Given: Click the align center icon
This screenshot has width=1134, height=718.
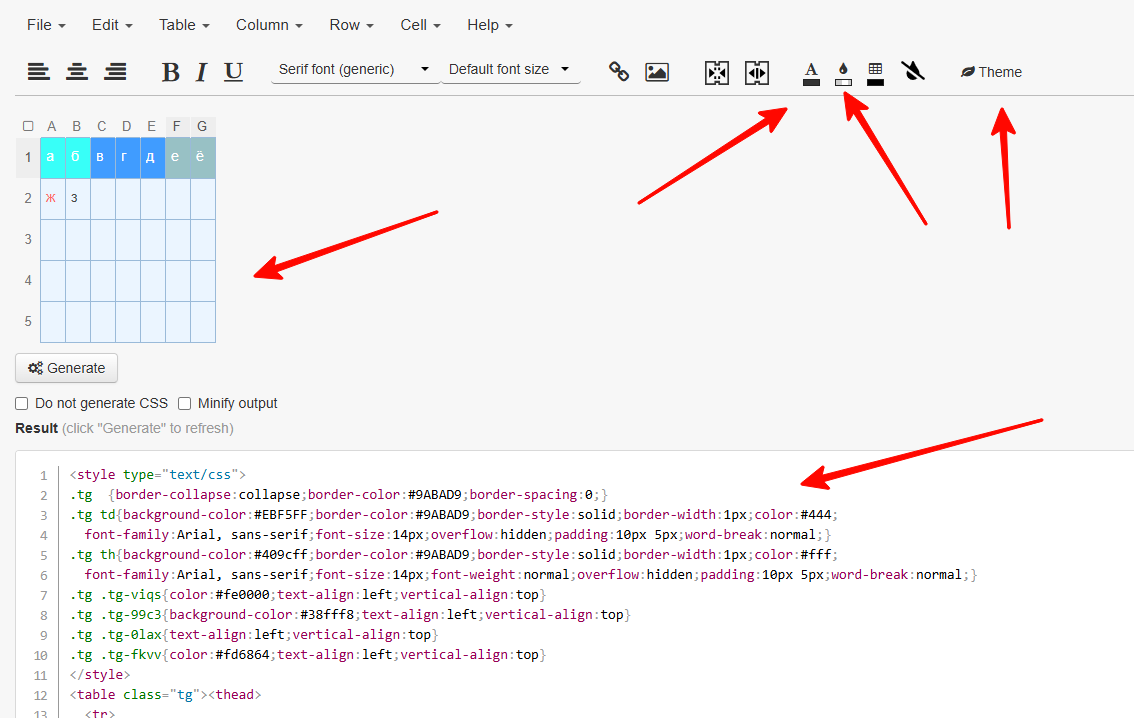Looking at the screenshot, I should [77, 71].
